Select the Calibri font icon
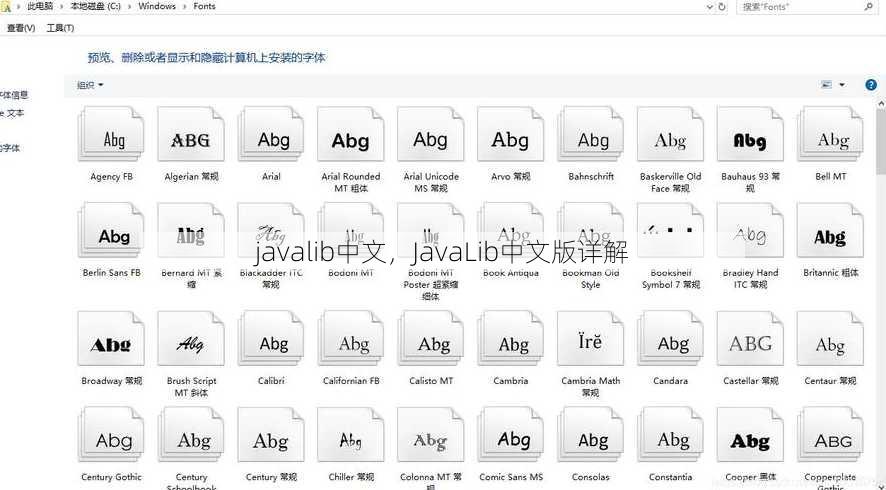This screenshot has width=886, height=490. click(x=271, y=339)
